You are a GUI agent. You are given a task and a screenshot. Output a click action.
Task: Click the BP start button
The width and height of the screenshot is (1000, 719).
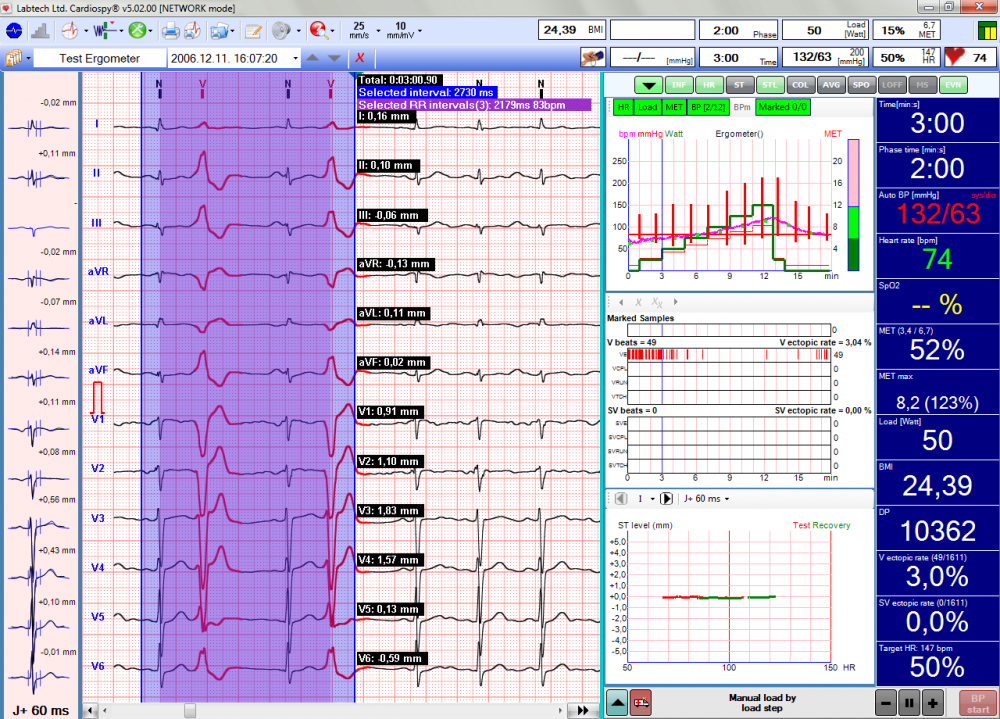(x=976, y=701)
